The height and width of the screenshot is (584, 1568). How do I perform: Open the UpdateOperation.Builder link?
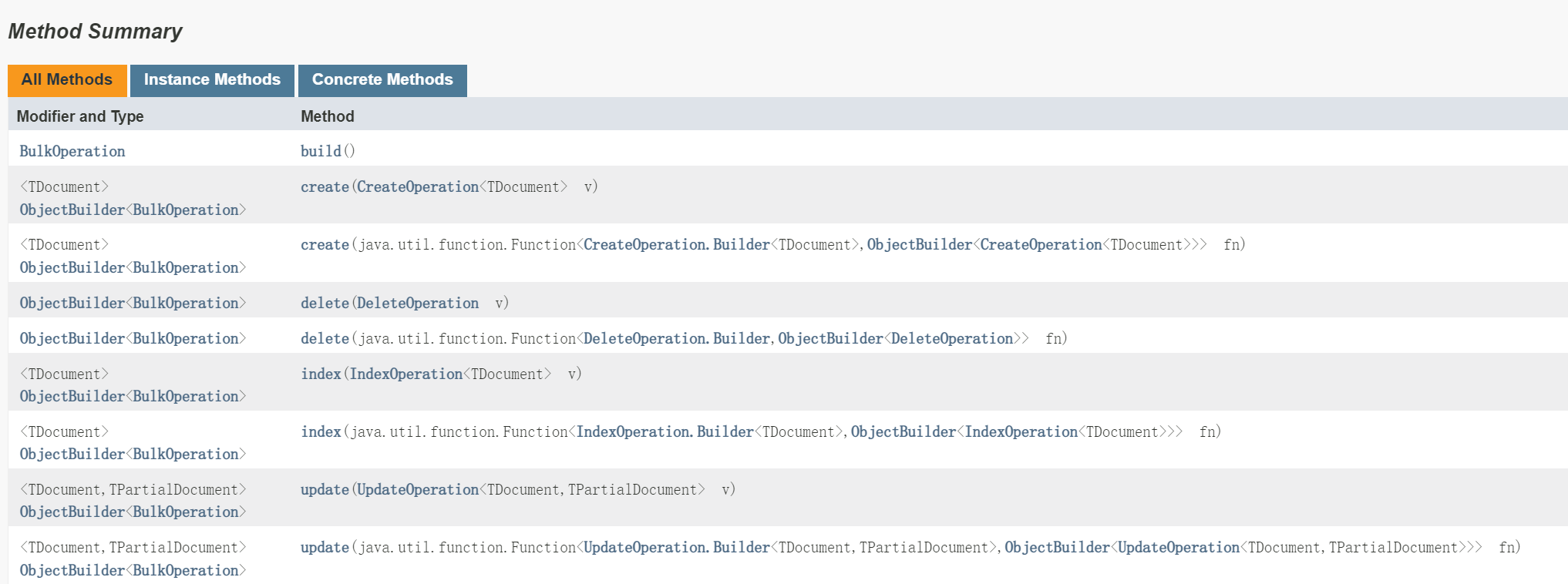(676, 547)
